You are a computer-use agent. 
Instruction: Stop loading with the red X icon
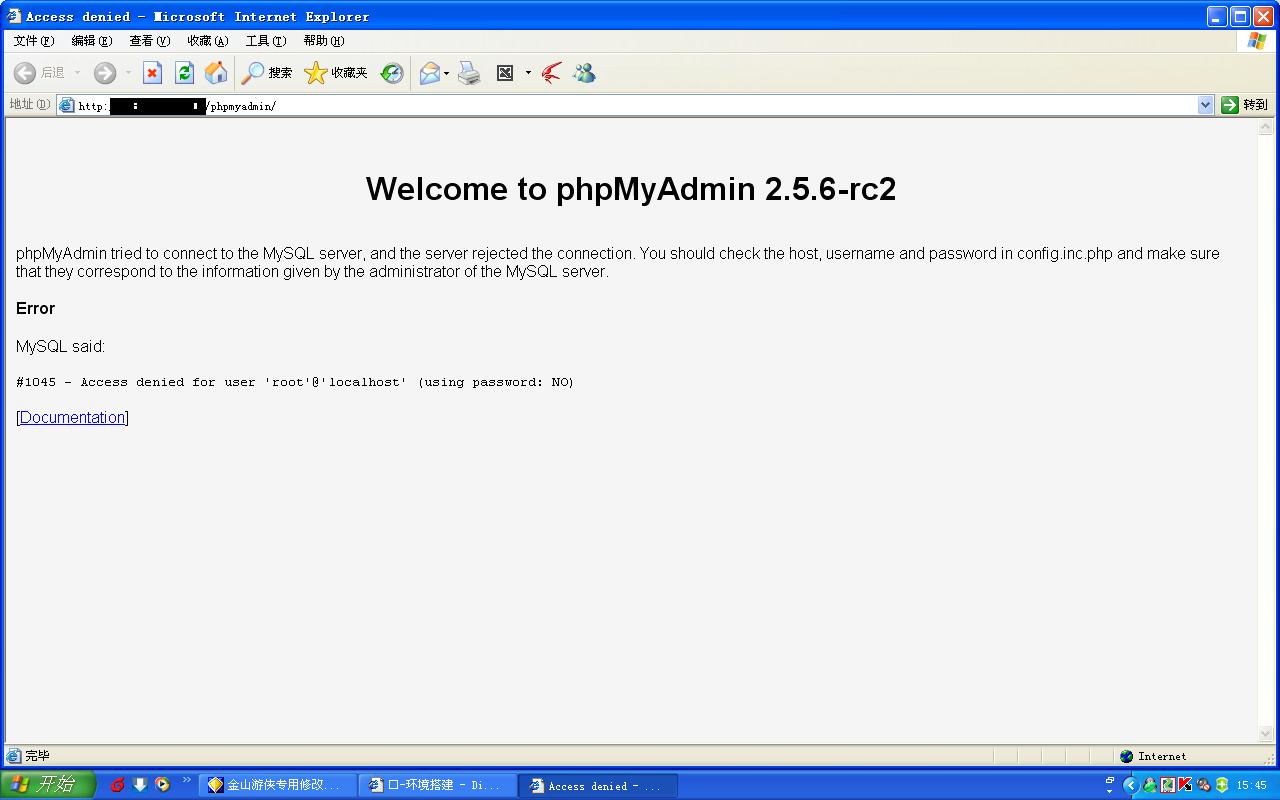152,73
